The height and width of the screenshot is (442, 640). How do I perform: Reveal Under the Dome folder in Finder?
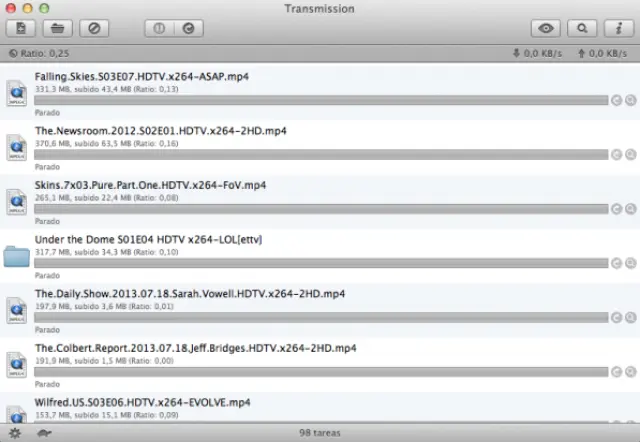pyautogui.click(x=630, y=262)
